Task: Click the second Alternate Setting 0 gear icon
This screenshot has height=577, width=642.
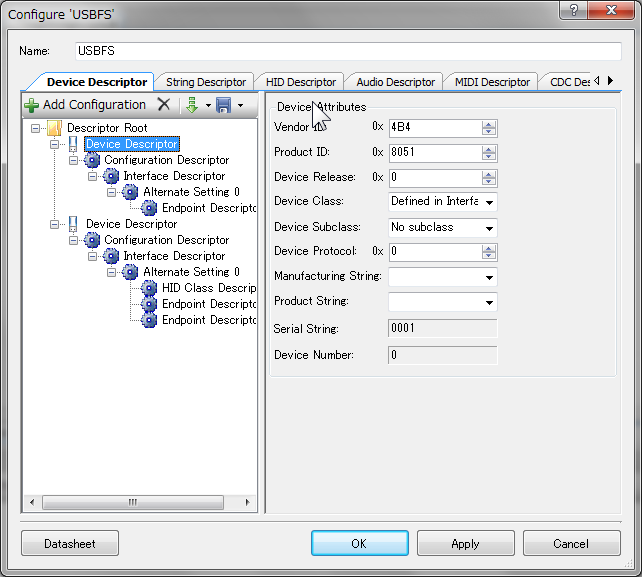Action: [x=130, y=272]
